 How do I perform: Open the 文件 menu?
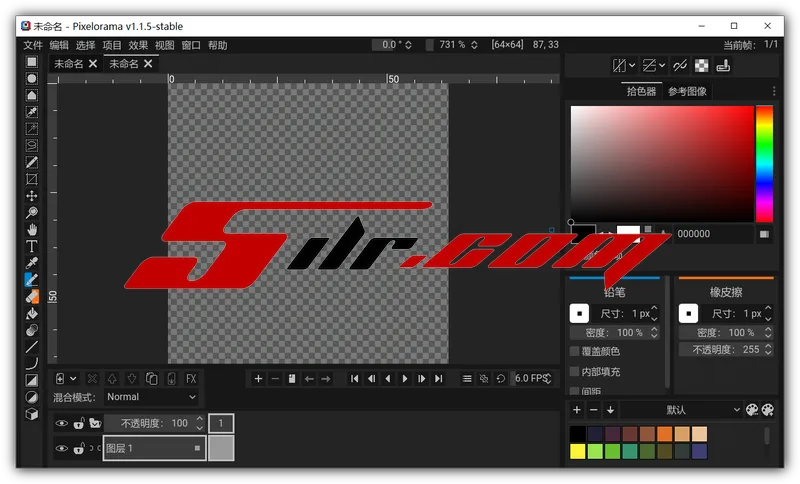tap(33, 45)
